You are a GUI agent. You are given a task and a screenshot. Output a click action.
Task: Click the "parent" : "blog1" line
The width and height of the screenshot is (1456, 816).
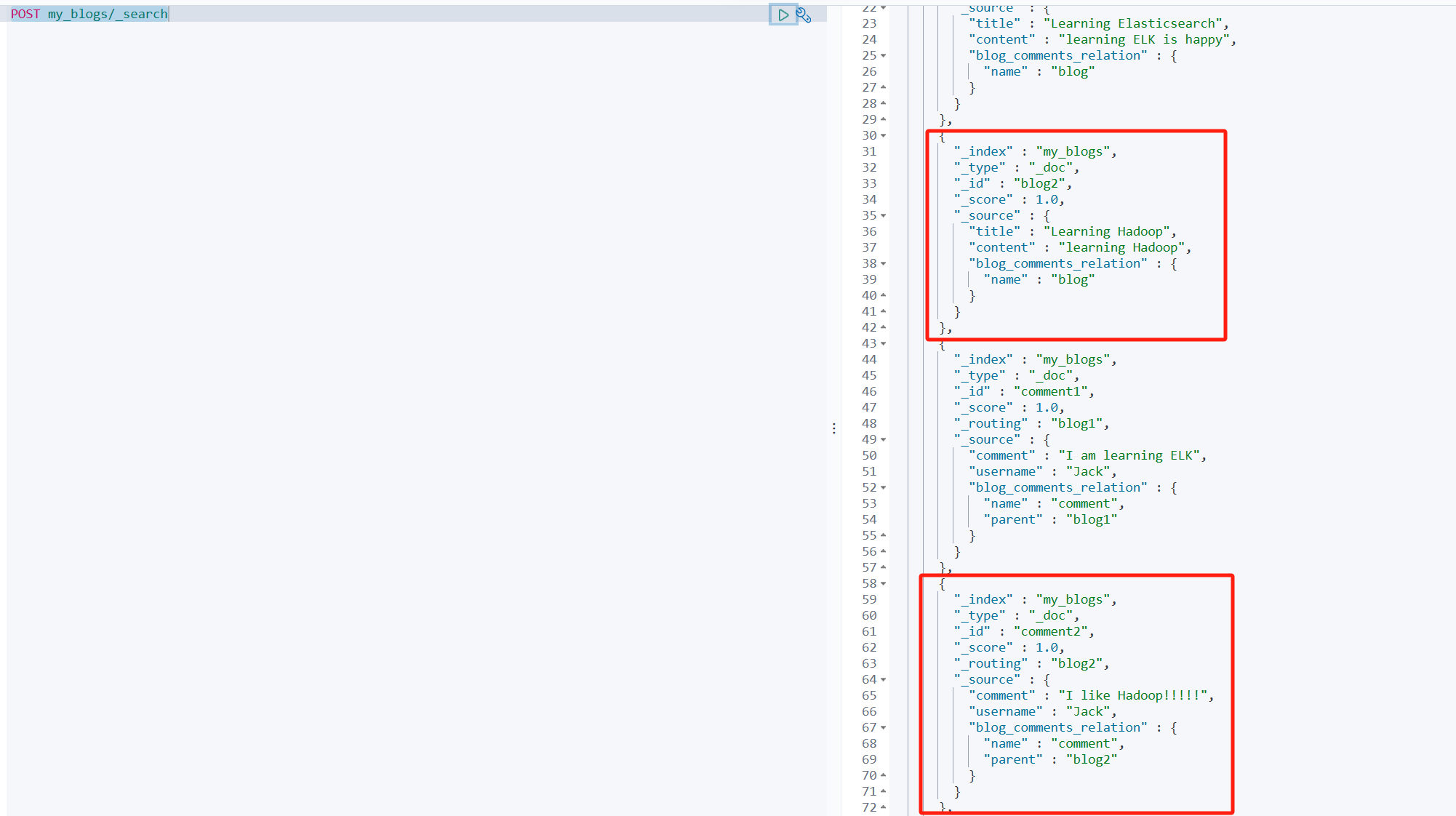1050,519
